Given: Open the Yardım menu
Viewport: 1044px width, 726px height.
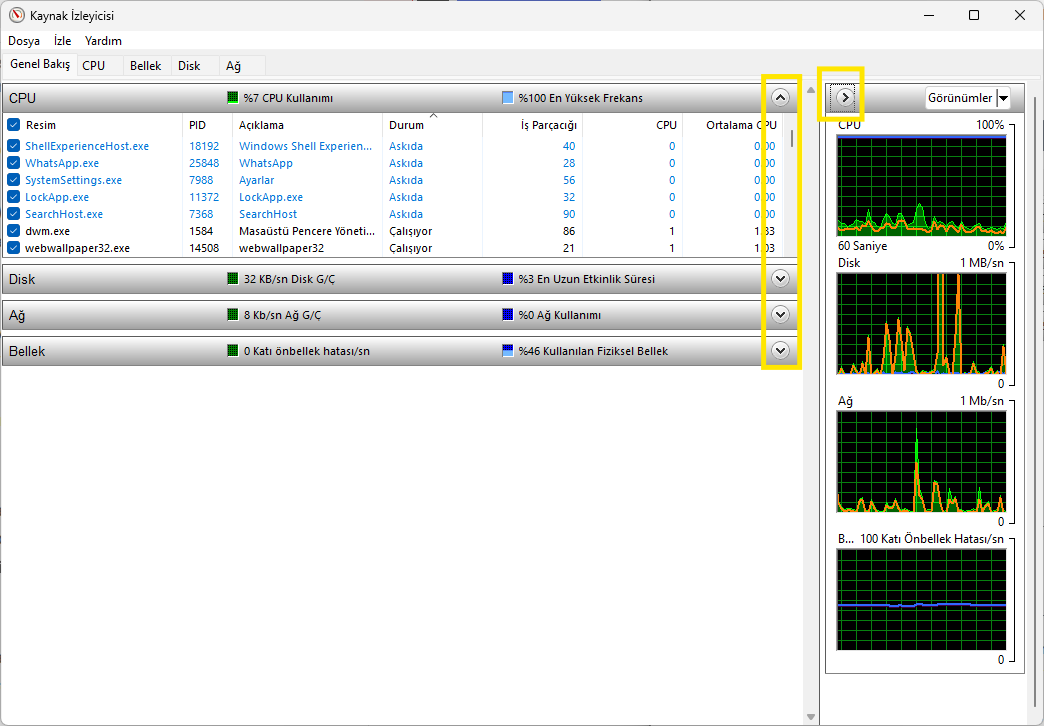Looking at the screenshot, I should 103,41.
